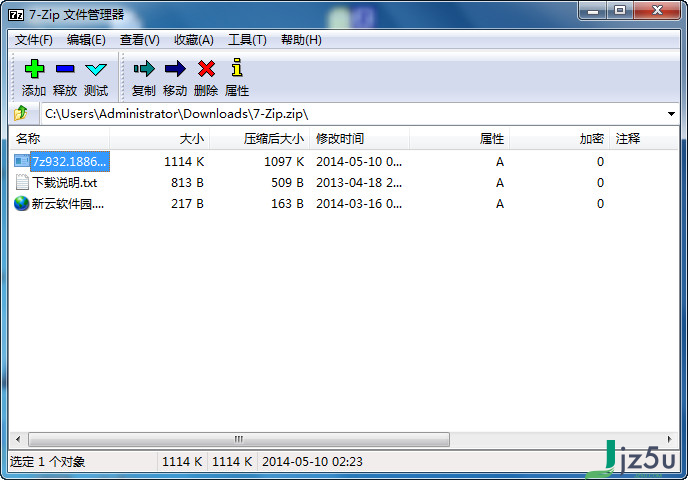Image resolution: width=688 pixels, height=480 pixels.
Task: Click the scrollbar right arrow
Action: tap(670, 439)
